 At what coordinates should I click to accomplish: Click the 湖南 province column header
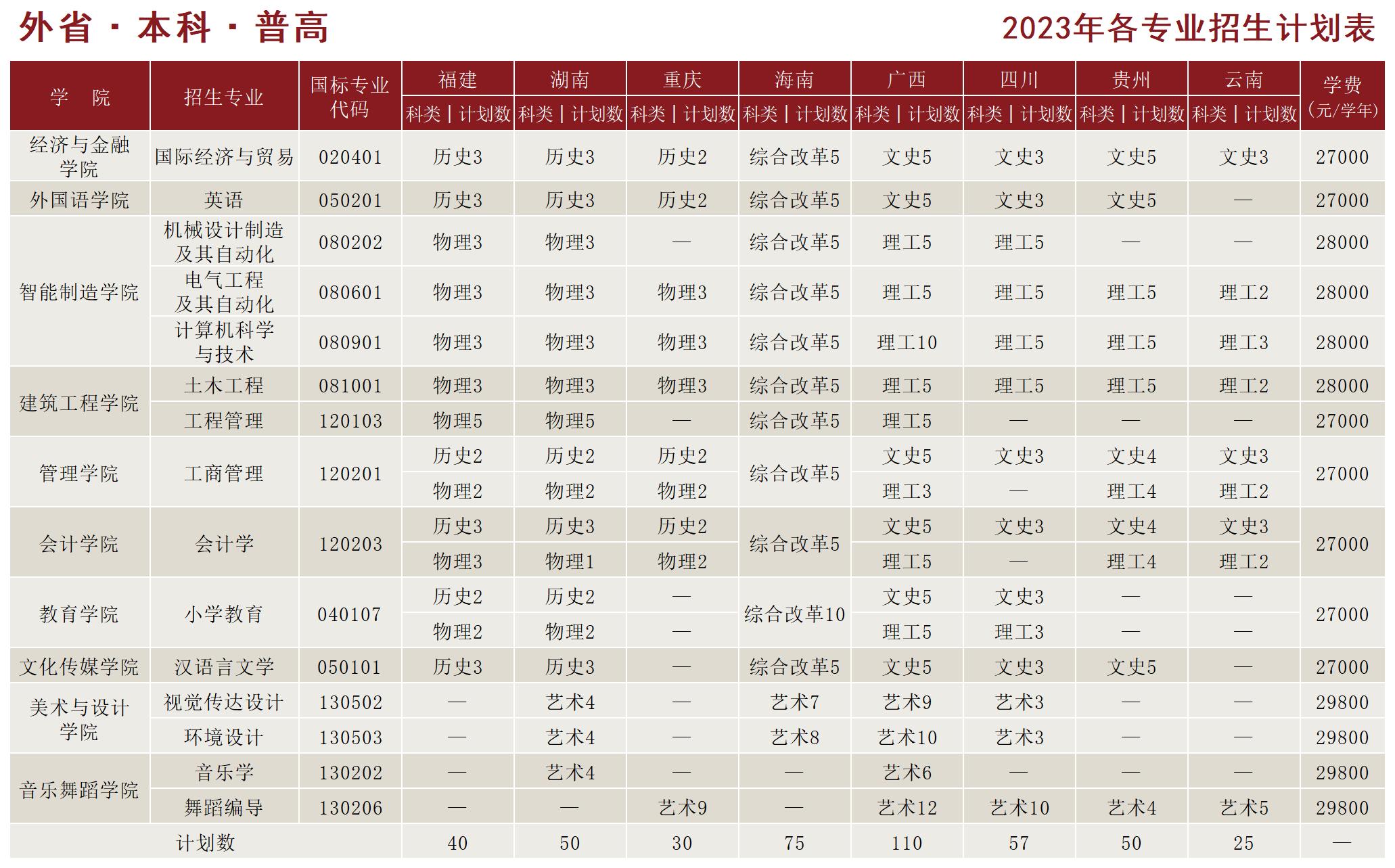click(570, 81)
